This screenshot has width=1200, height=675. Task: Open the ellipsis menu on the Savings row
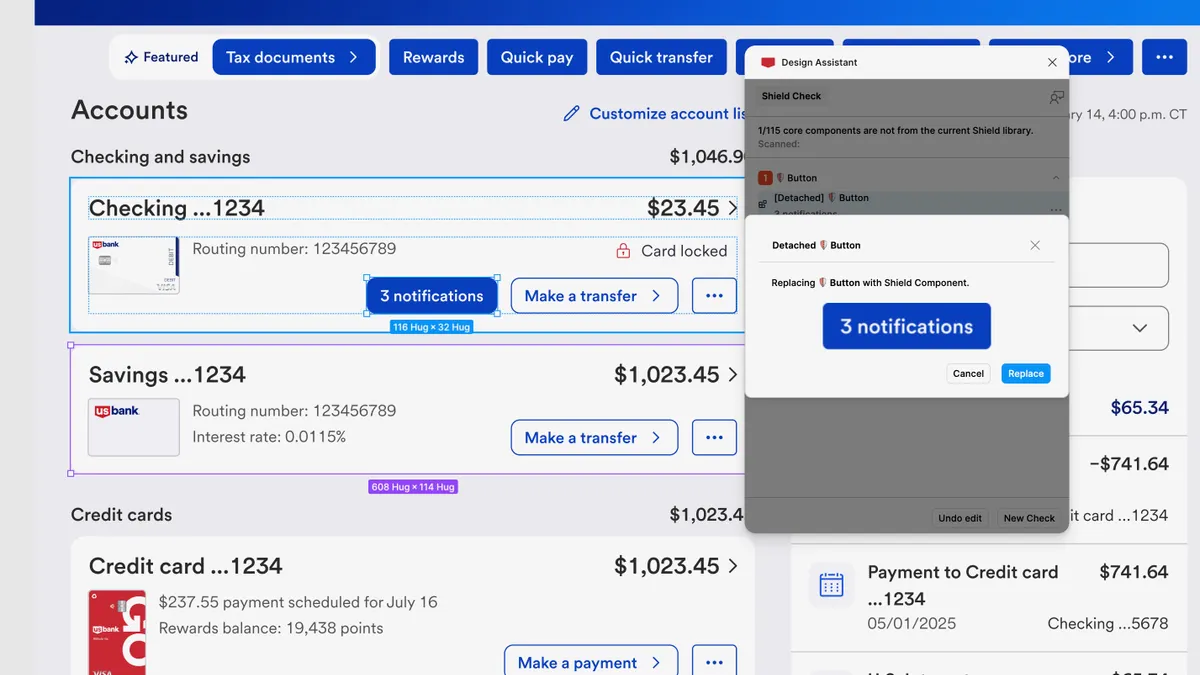point(714,437)
